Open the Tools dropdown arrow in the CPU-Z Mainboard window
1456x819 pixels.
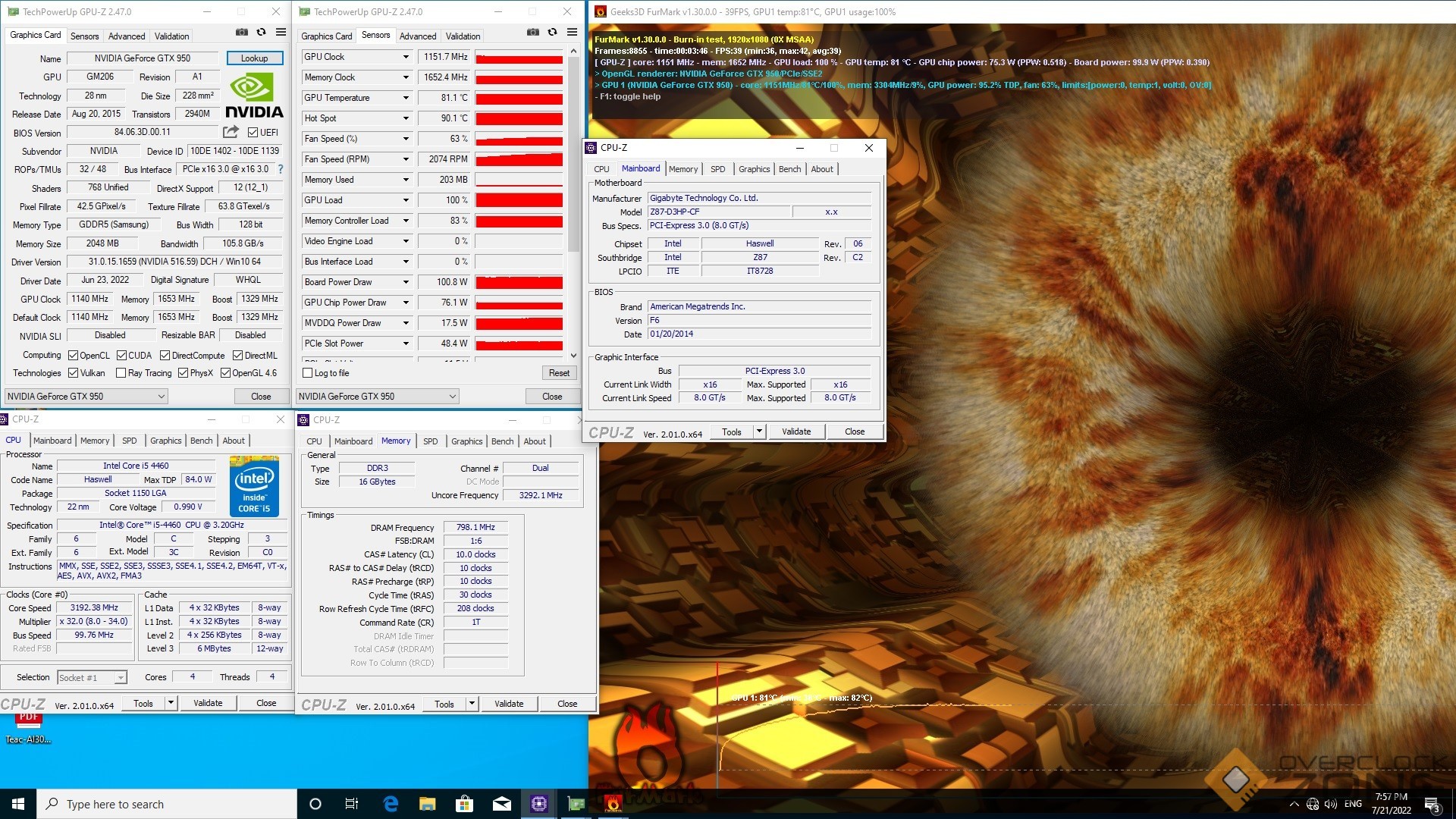(x=758, y=431)
